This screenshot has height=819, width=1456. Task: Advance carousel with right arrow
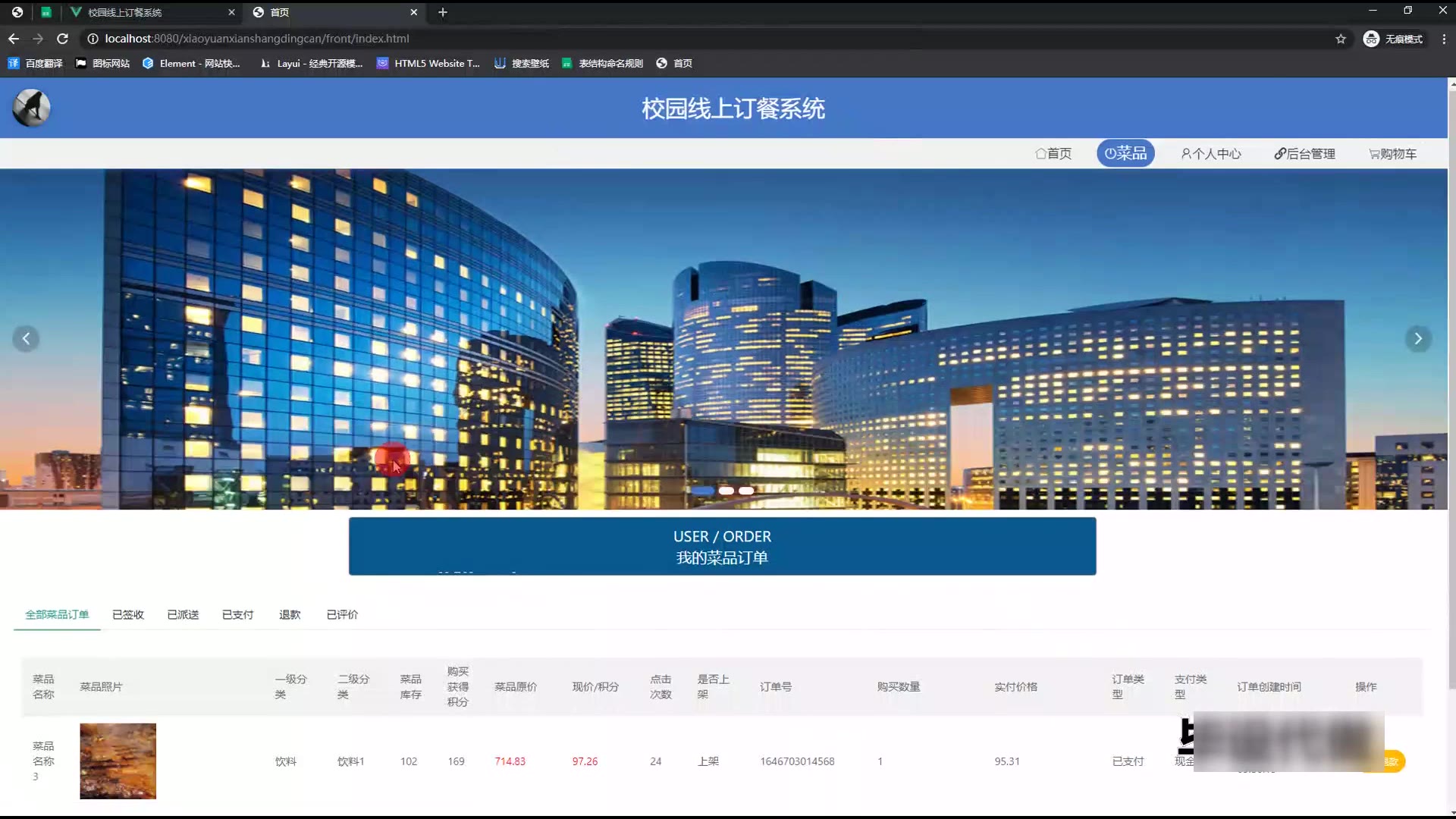tap(1417, 338)
